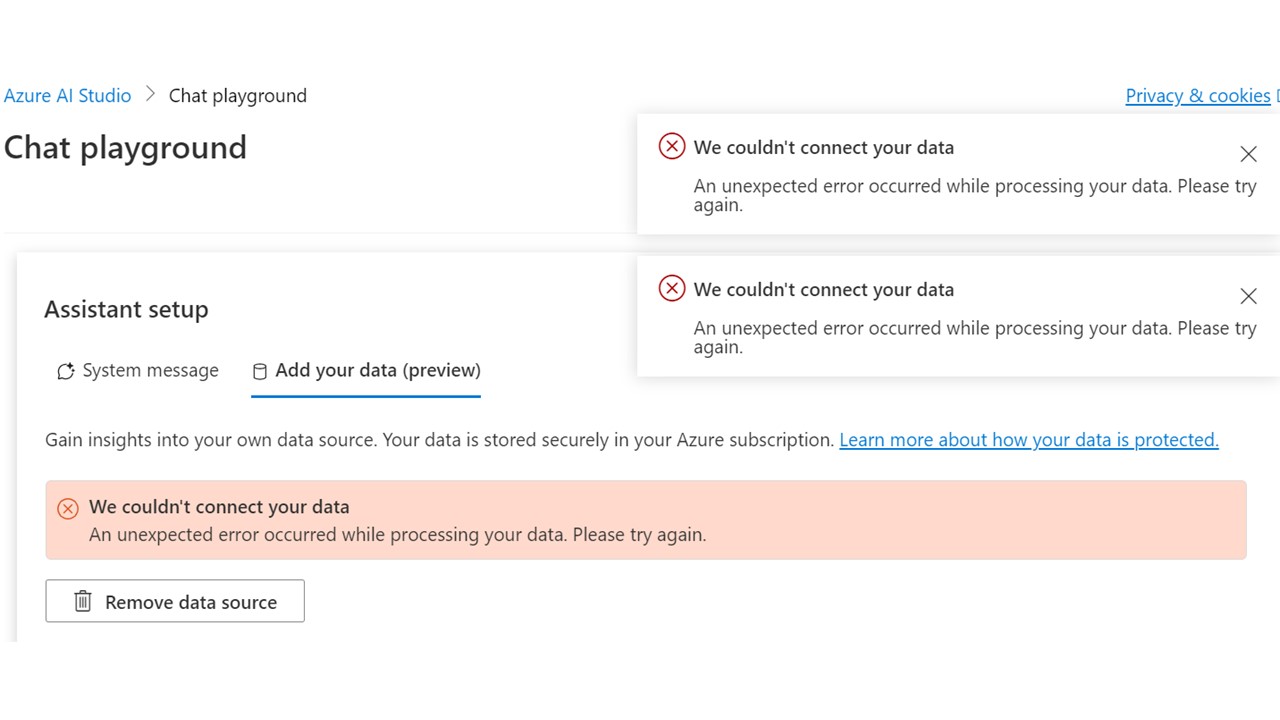Dismiss the first error toast notification

tap(1248, 154)
